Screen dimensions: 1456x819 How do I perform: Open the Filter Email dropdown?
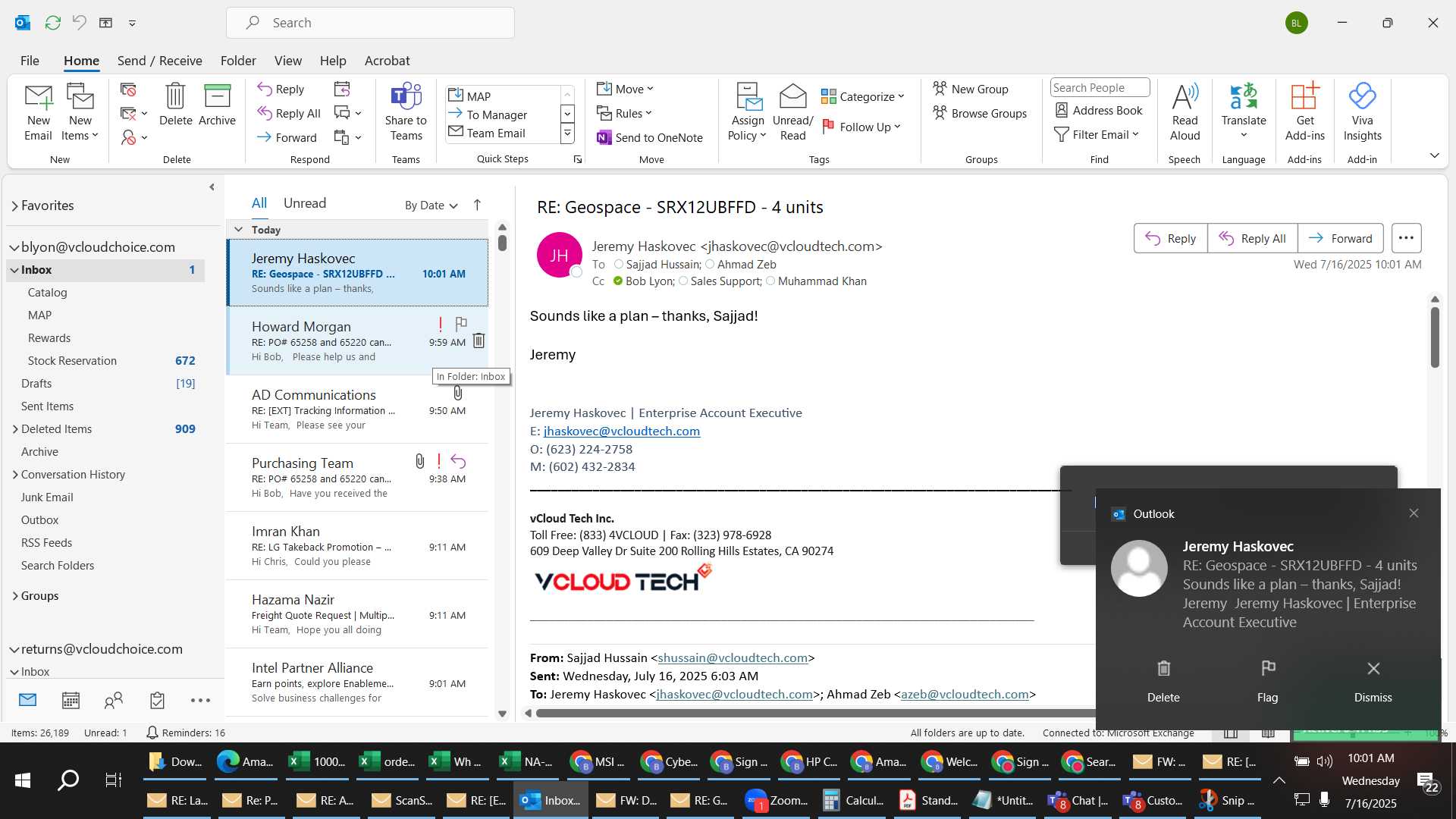click(x=1097, y=134)
